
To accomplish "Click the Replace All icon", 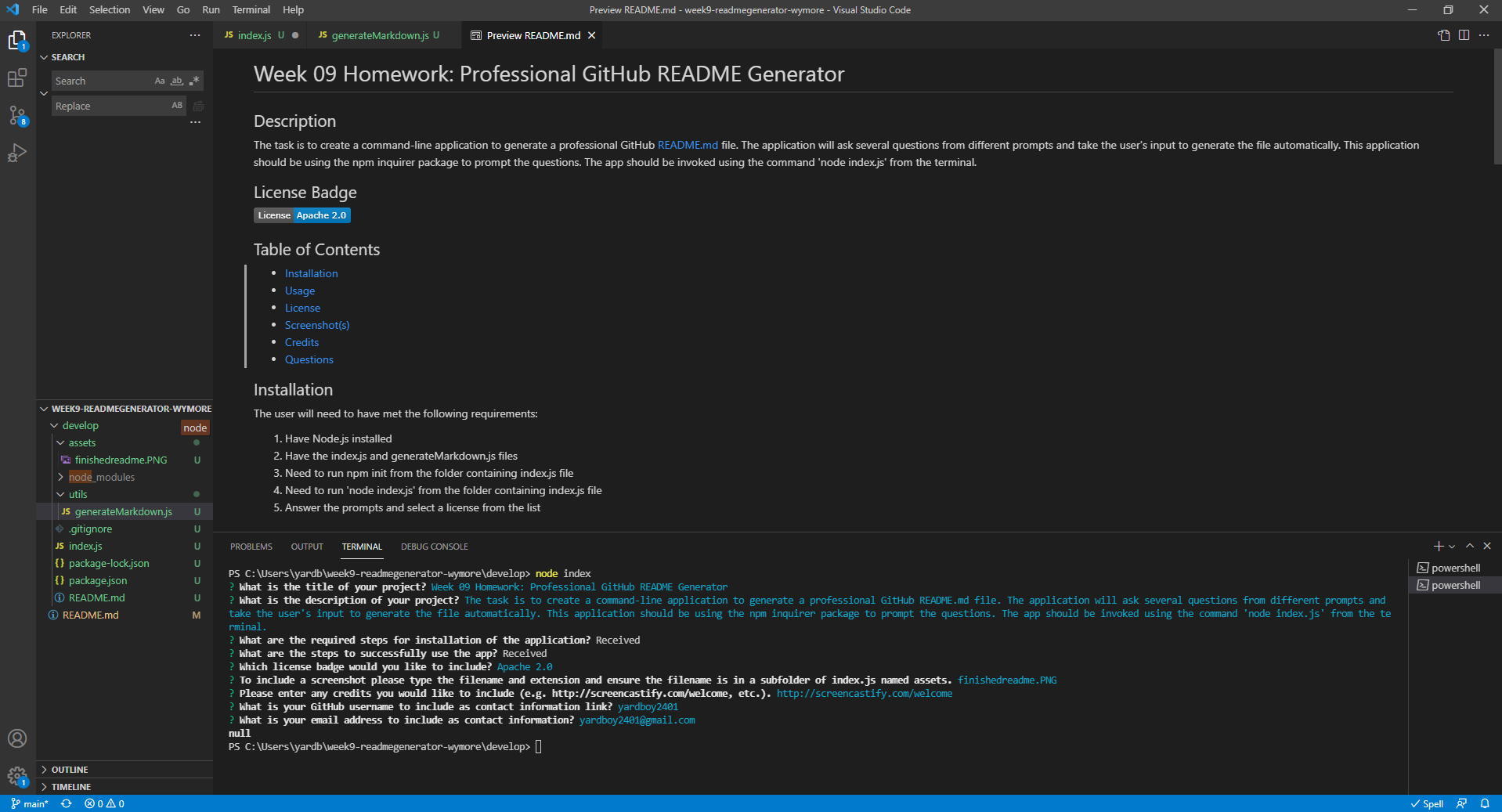I will [x=198, y=106].
